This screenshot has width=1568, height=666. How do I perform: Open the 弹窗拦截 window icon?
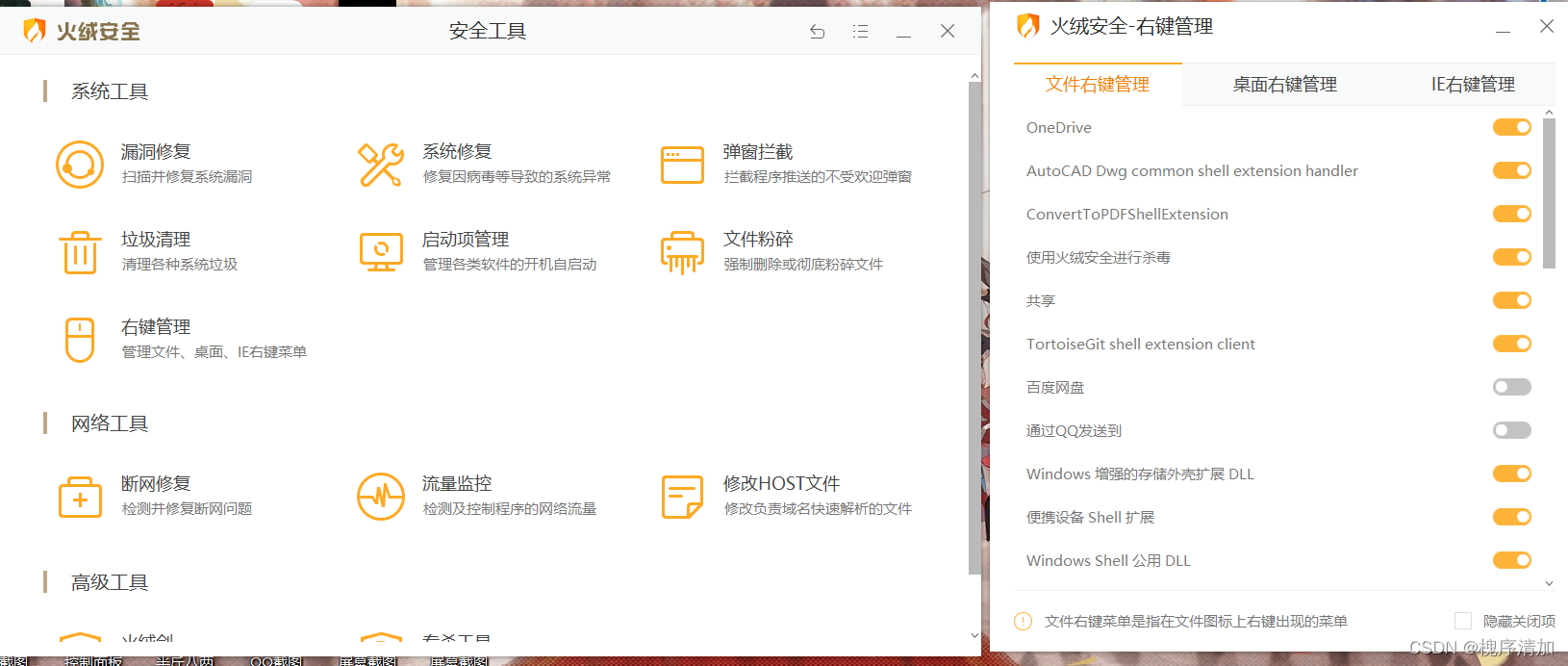(682, 165)
